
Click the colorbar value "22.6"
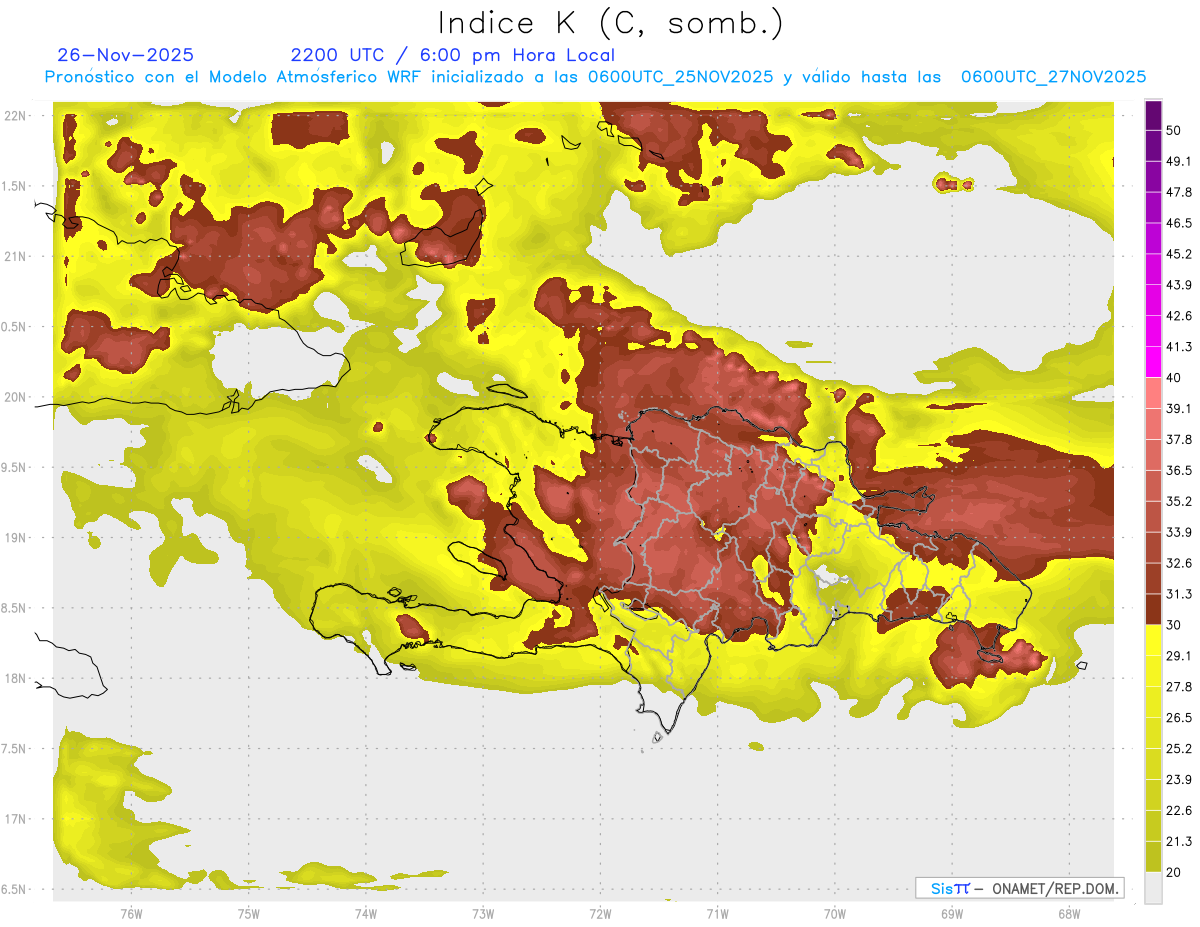point(1180,810)
